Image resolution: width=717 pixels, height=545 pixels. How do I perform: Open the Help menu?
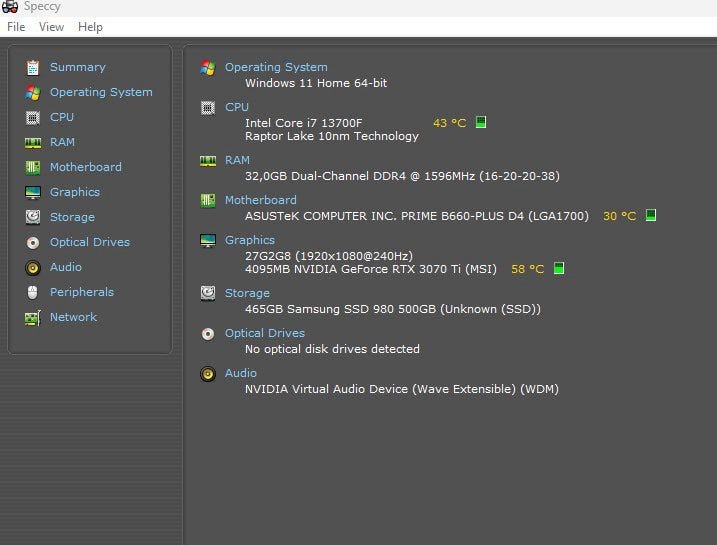pos(90,27)
